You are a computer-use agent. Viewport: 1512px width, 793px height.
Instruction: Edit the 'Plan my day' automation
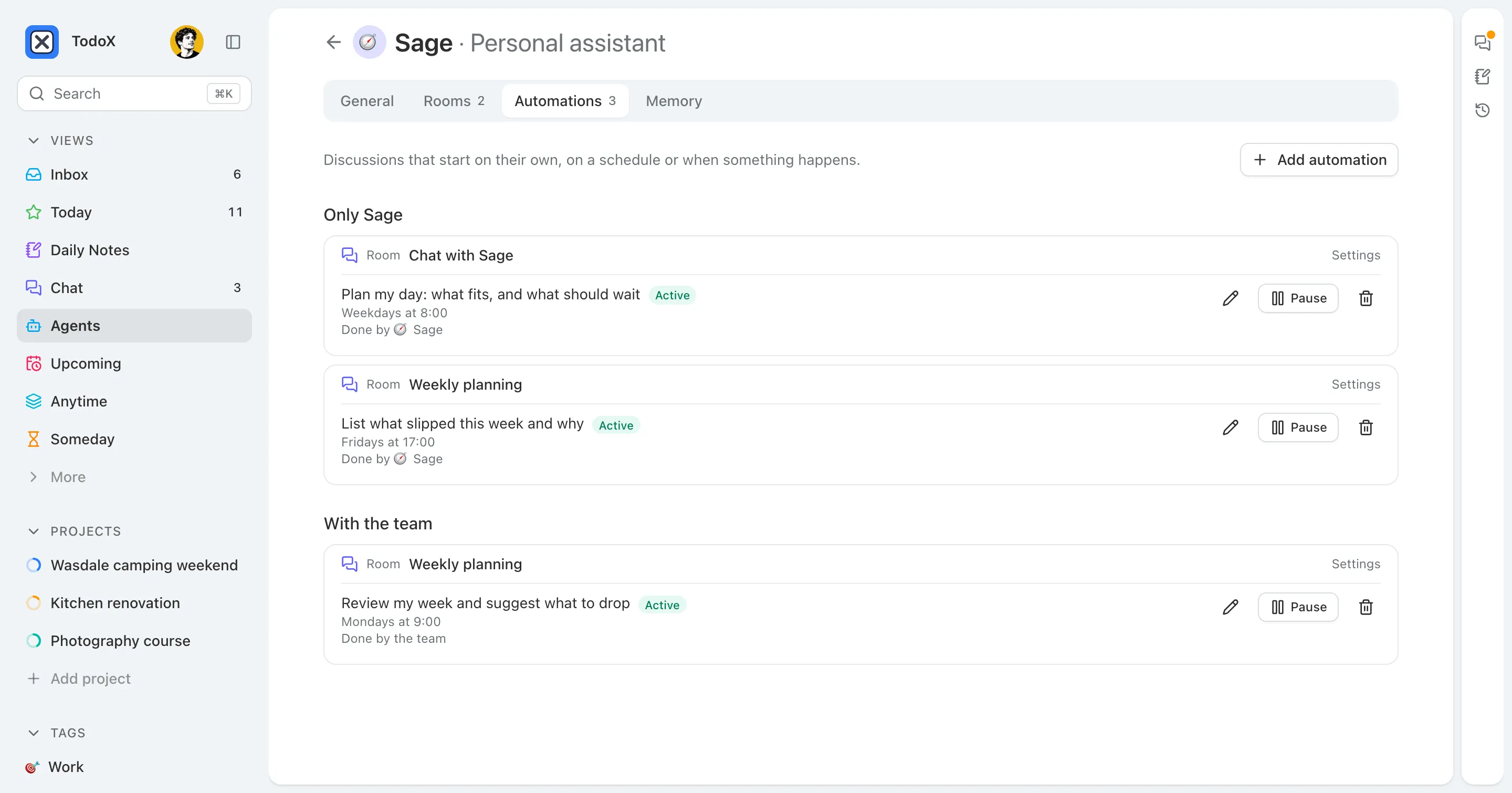[x=1230, y=298]
